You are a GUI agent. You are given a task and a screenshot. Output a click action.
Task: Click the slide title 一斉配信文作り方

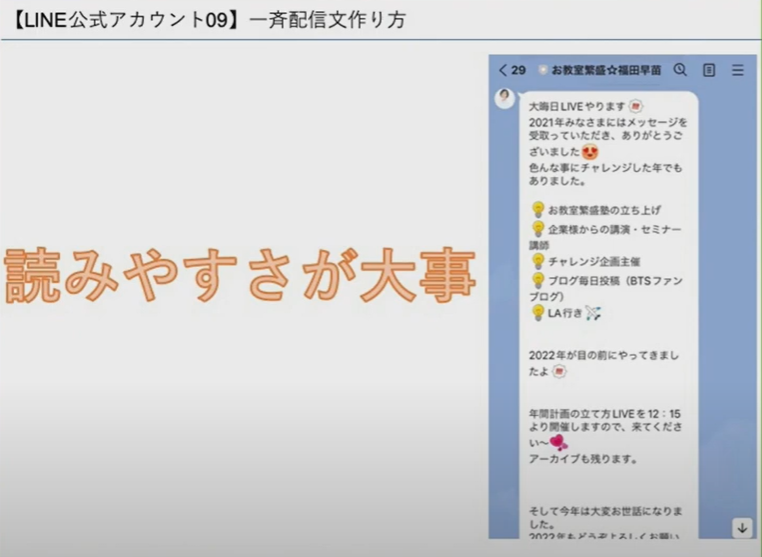click(x=328, y=20)
